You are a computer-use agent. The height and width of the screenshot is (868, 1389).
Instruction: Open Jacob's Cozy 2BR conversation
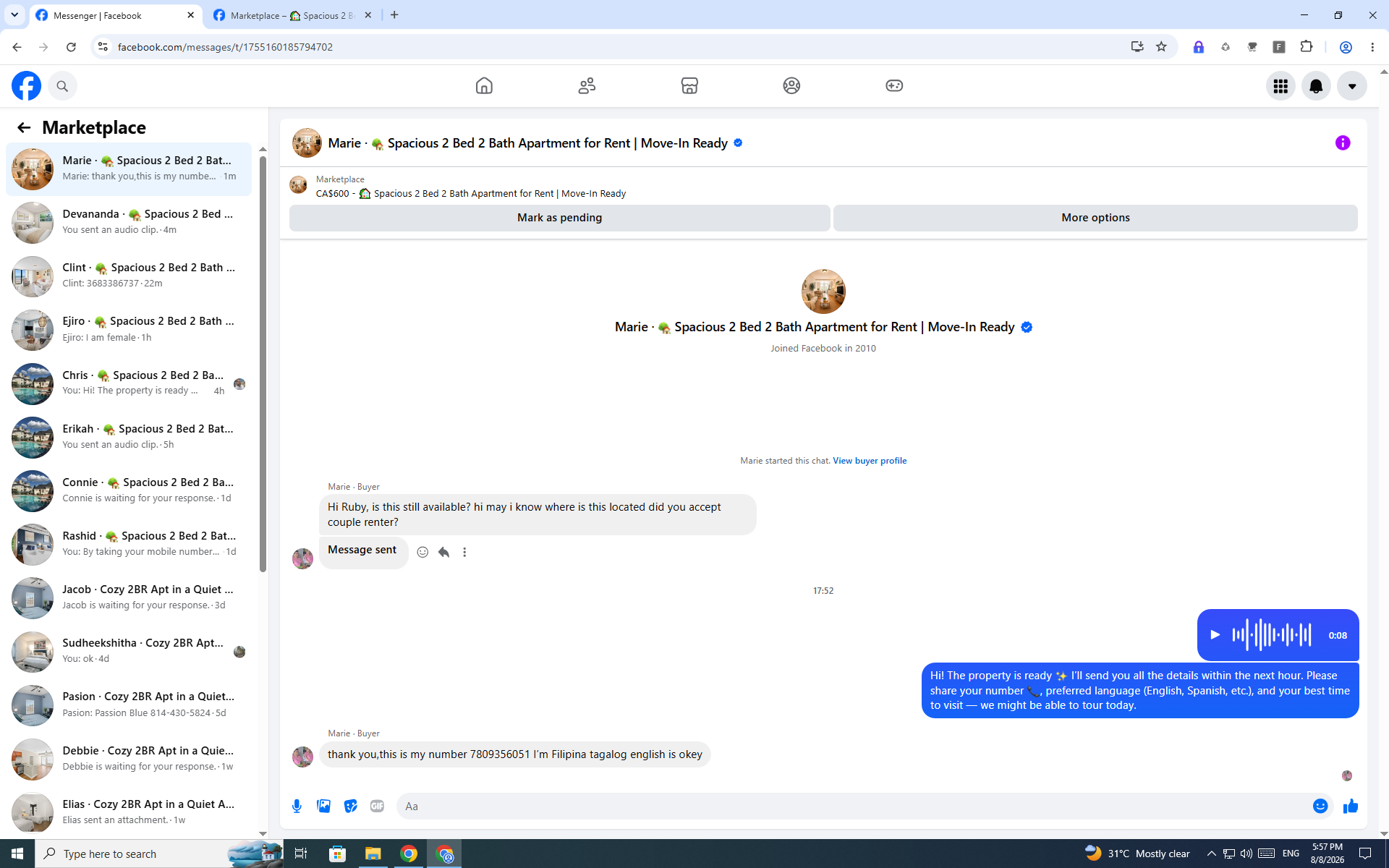tap(129, 598)
